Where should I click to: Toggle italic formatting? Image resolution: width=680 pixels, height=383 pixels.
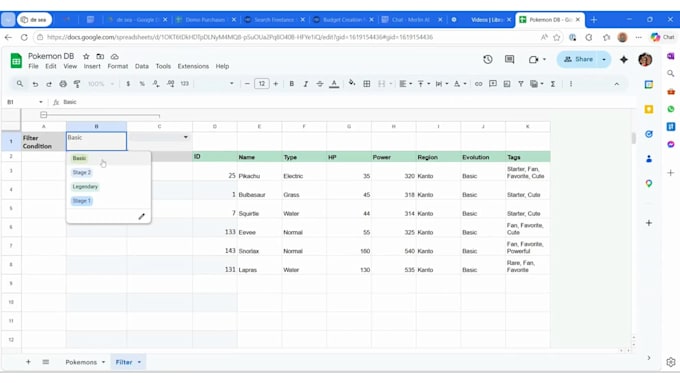coord(306,84)
